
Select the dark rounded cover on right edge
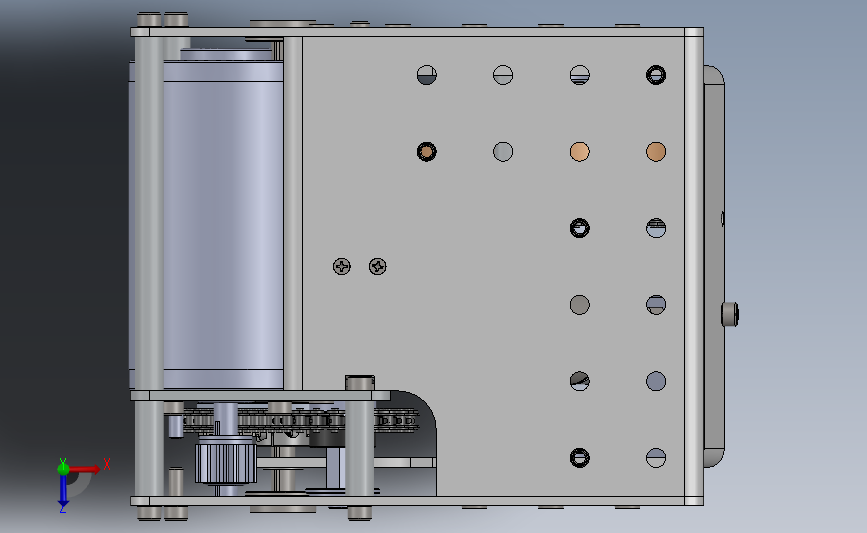[714, 266]
